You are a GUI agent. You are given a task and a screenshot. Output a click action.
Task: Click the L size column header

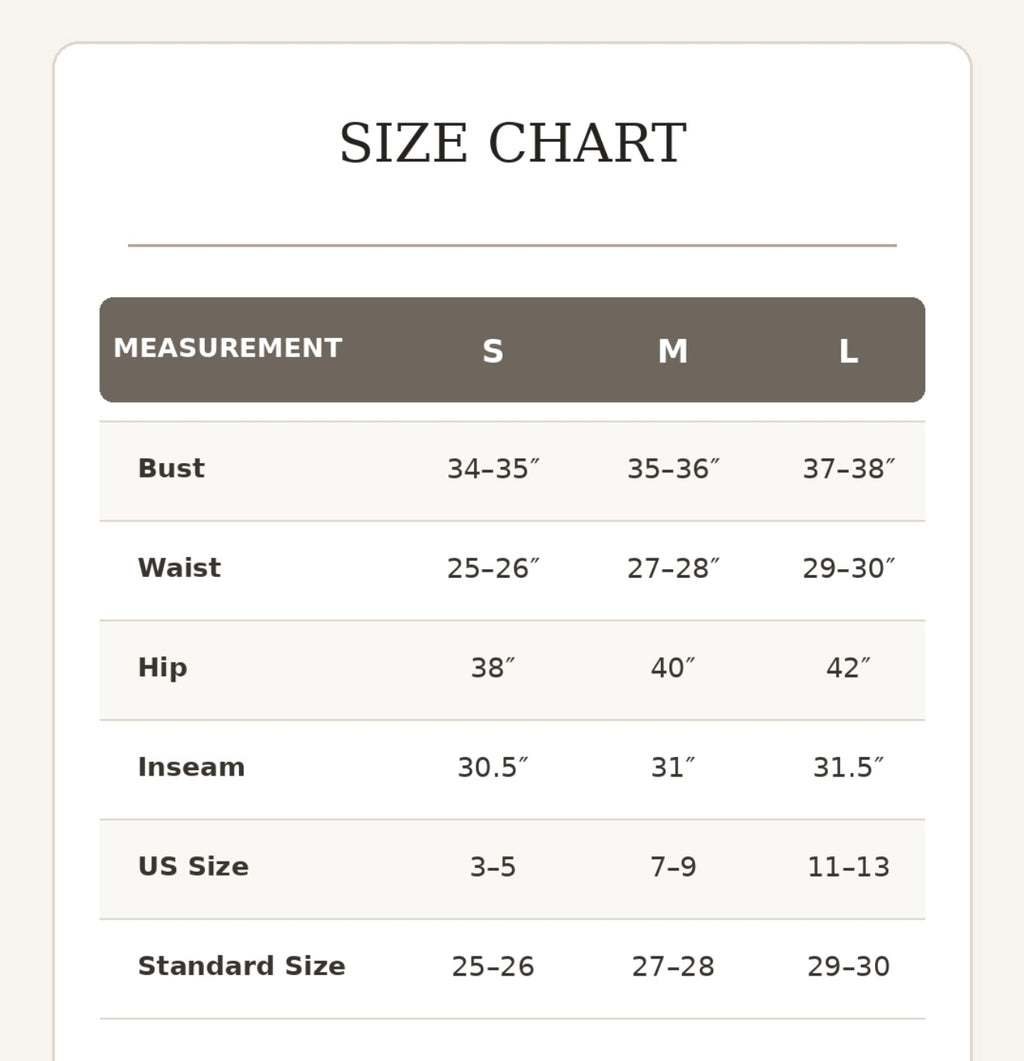point(848,351)
